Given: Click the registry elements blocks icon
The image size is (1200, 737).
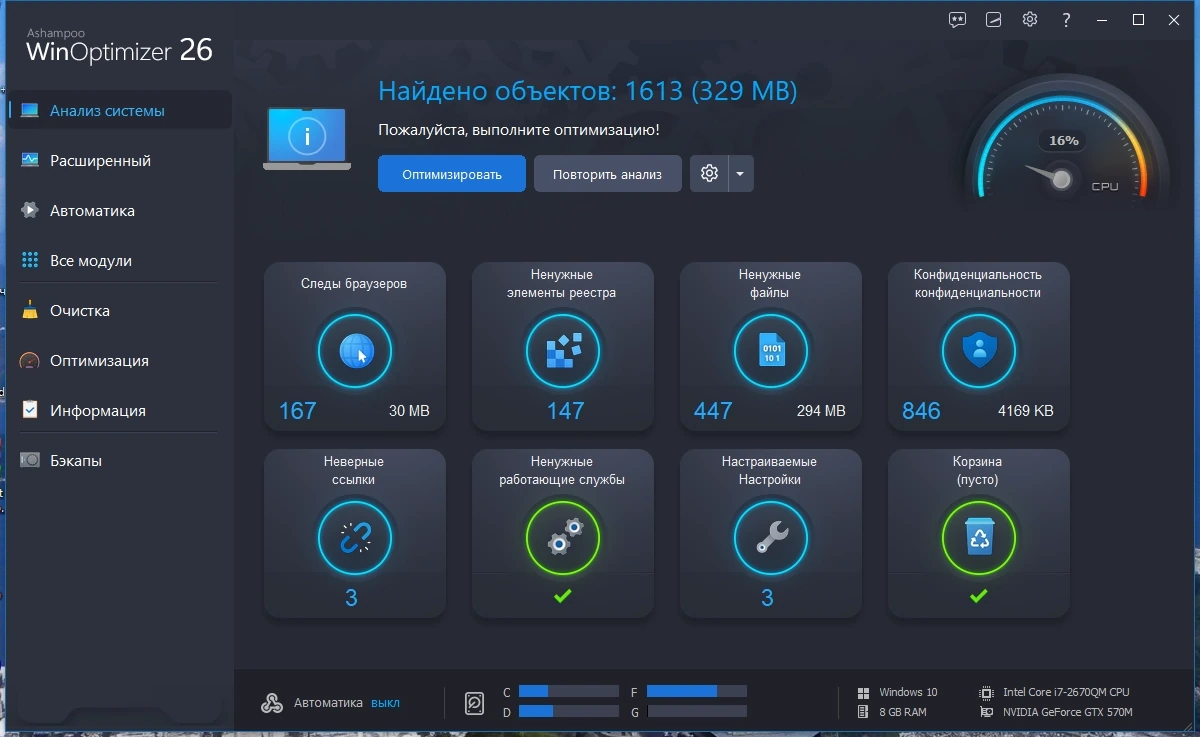Looking at the screenshot, I should 563,352.
